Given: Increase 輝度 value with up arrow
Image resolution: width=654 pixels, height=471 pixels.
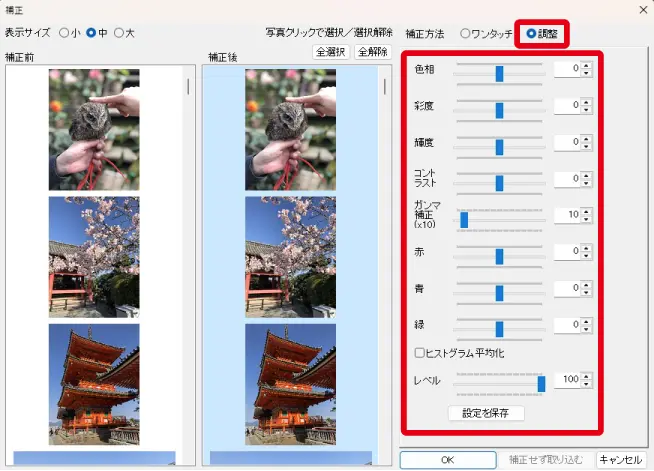Looking at the screenshot, I should [x=587, y=139].
